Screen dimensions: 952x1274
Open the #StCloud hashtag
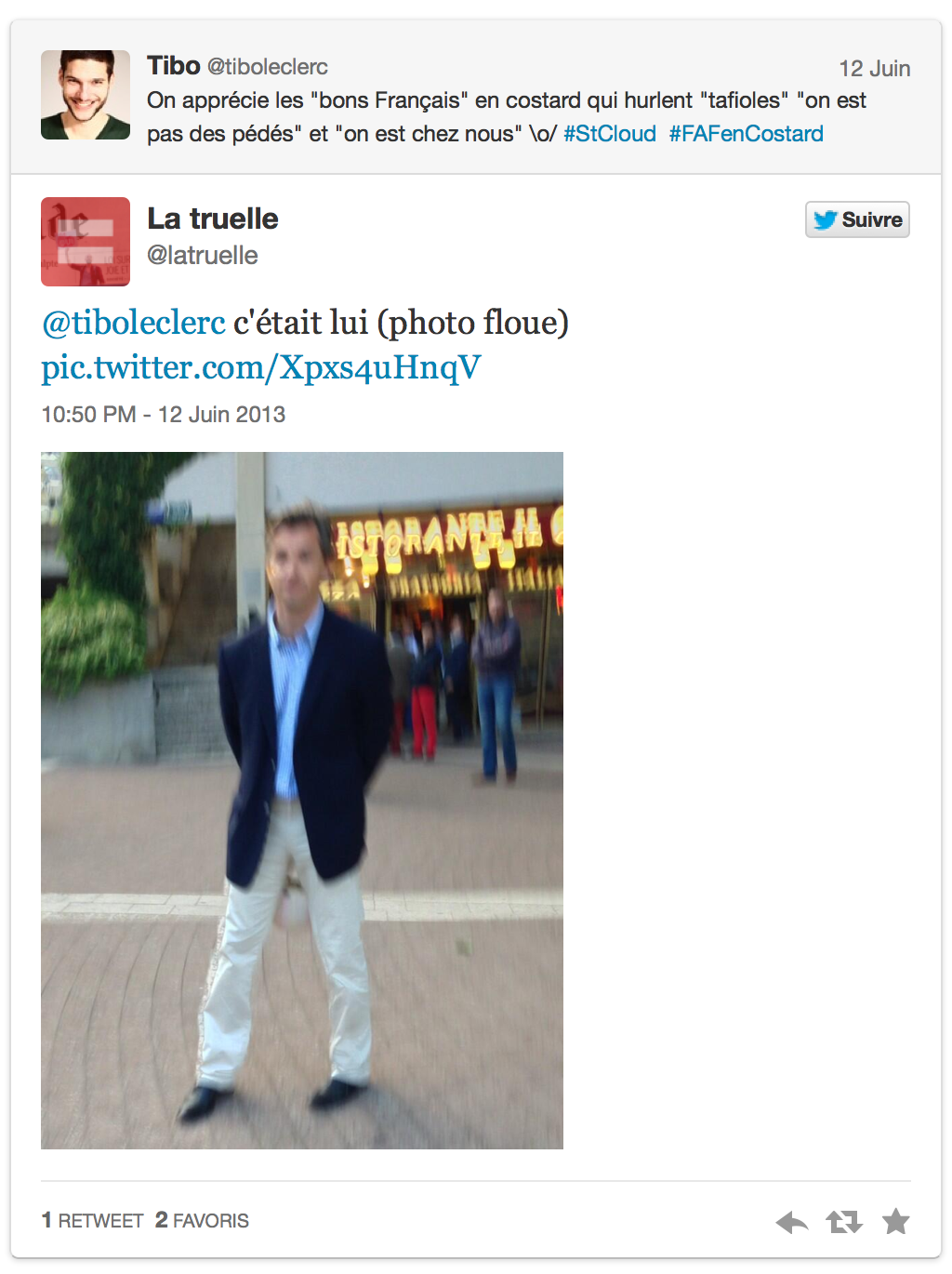pos(610,134)
